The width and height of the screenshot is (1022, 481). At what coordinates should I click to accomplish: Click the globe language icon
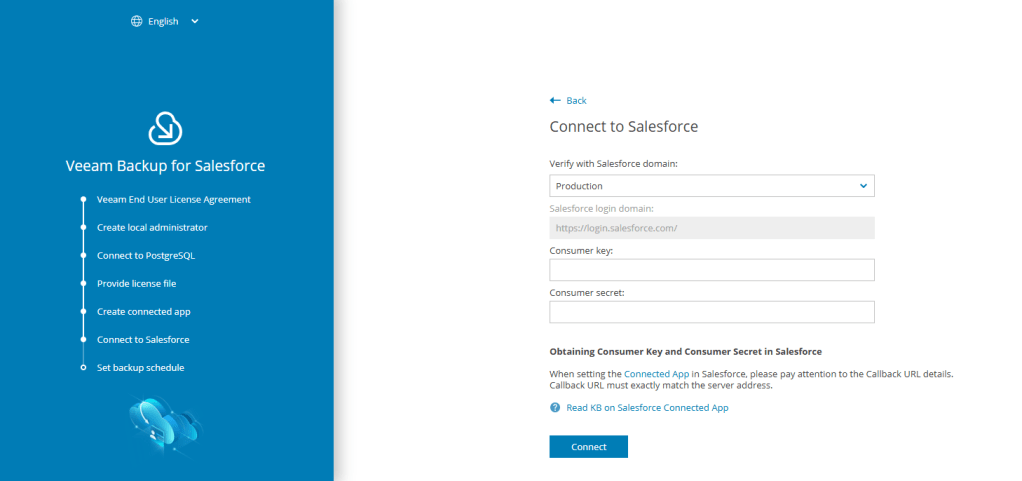(x=137, y=21)
